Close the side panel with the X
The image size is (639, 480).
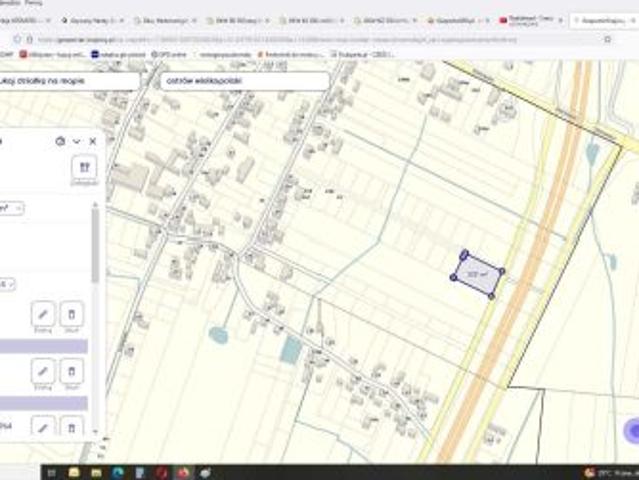coord(93,141)
